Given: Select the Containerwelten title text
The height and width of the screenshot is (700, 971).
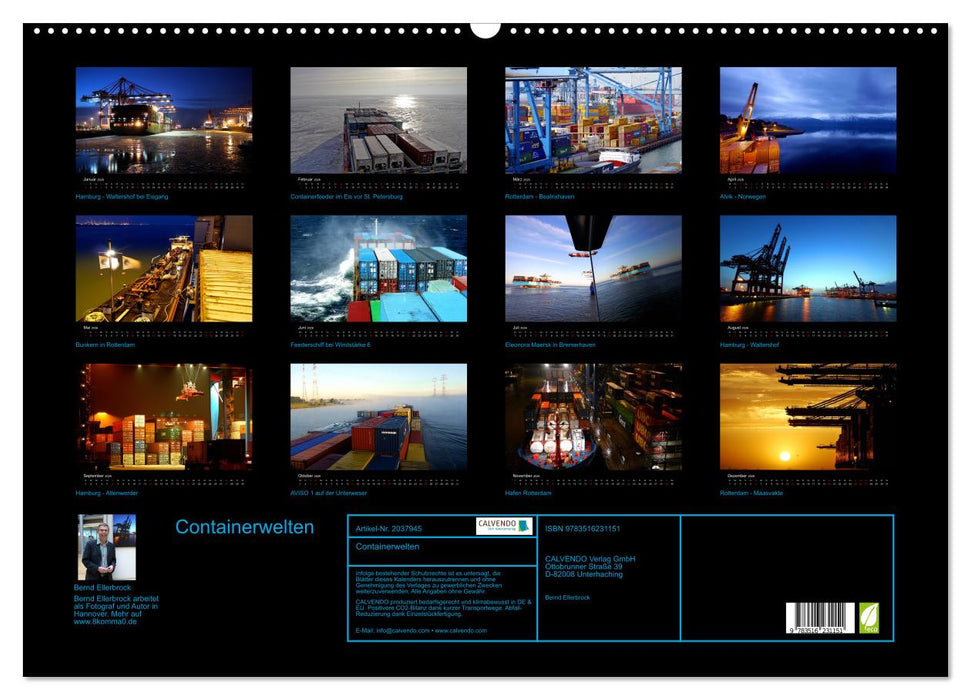Looking at the screenshot, I should click(243, 528).
